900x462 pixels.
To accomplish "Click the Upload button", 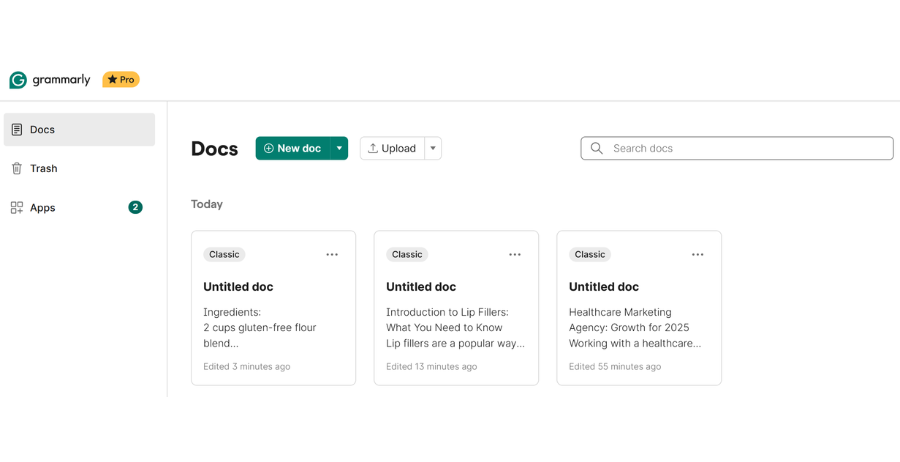I will tap(392, 148).
